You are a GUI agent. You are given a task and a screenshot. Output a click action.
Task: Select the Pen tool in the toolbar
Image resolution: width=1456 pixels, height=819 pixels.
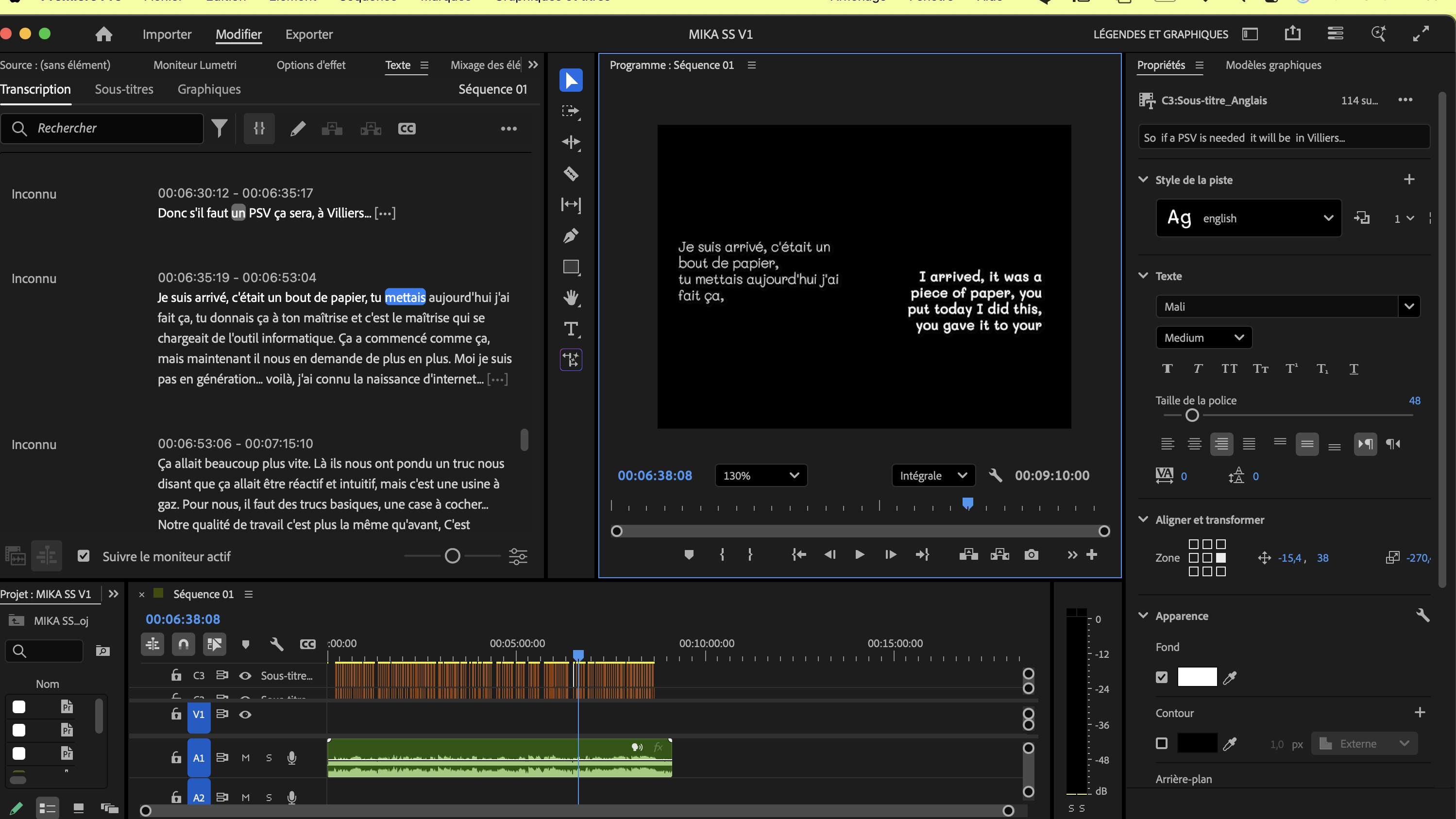point(571,235)
